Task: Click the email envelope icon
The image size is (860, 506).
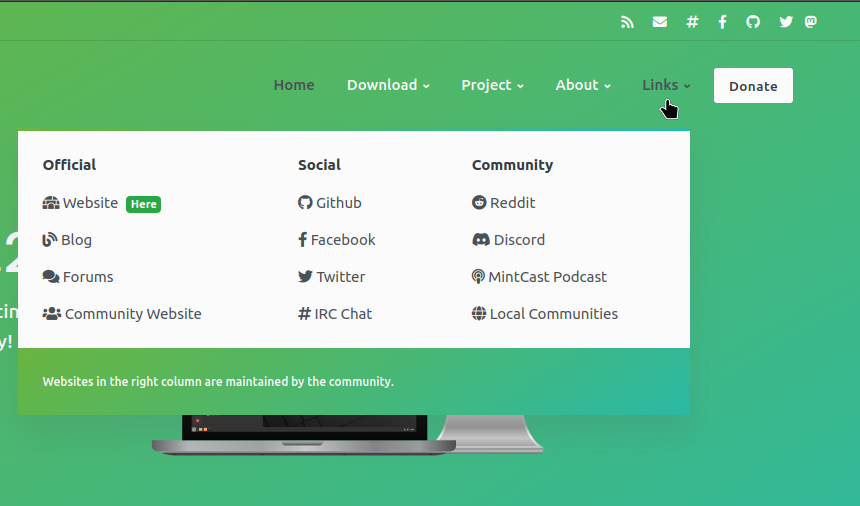Action: point(660,22)
